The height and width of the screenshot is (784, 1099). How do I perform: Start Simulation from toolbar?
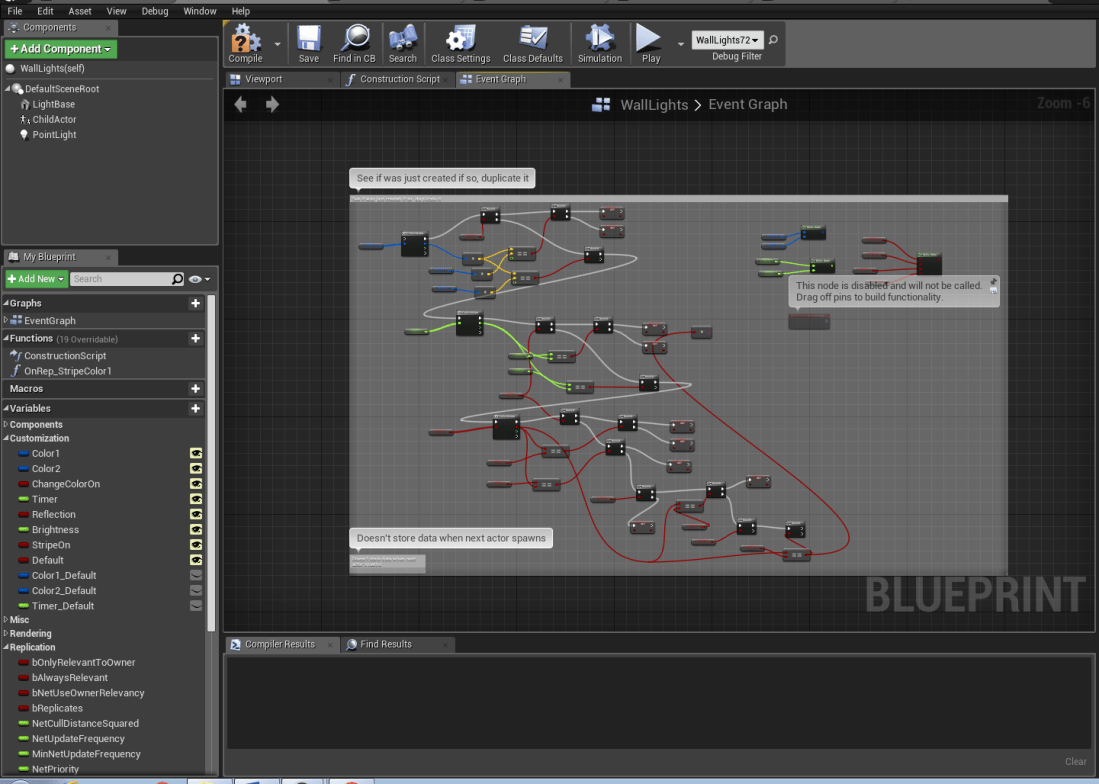(600, 41)
